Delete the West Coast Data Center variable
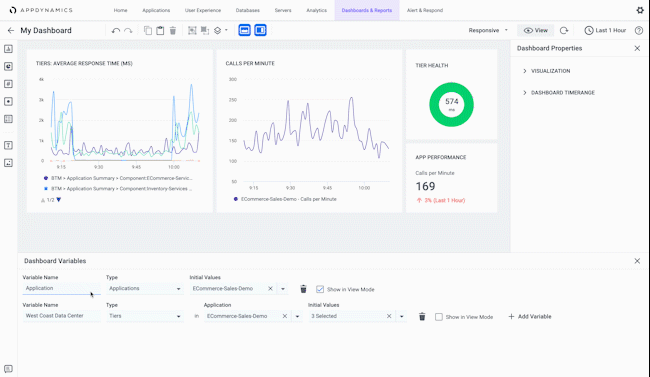The width and height of the screenshot is (650, 377). pyautogui.click(x=422, y=316)
